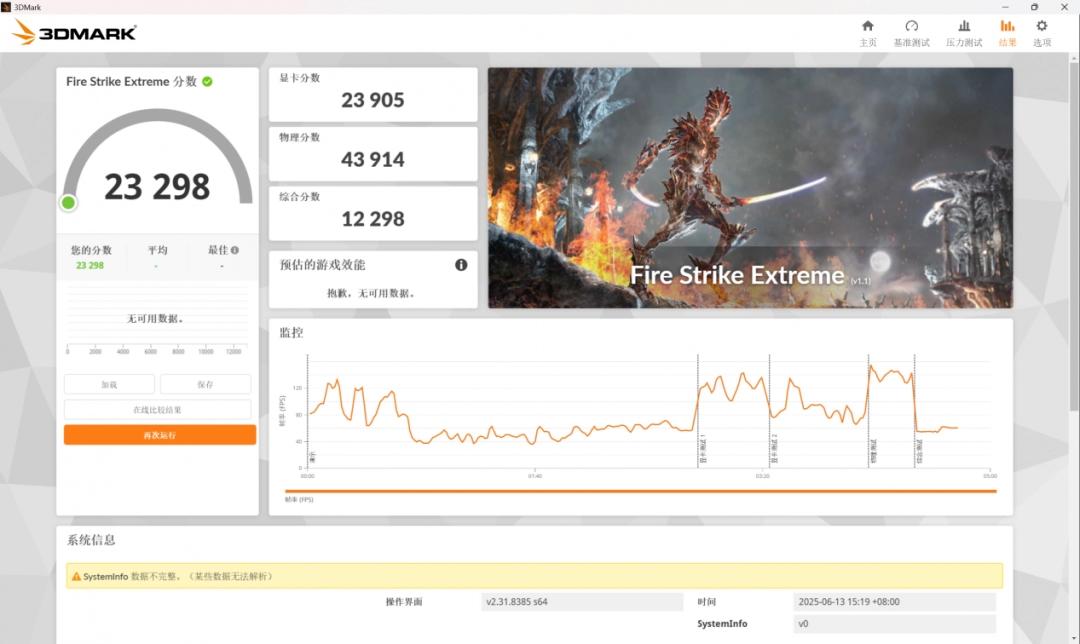Click the 3DMark logo in header
Viewport: 1080px width, 644px height.
click(74, 32)
